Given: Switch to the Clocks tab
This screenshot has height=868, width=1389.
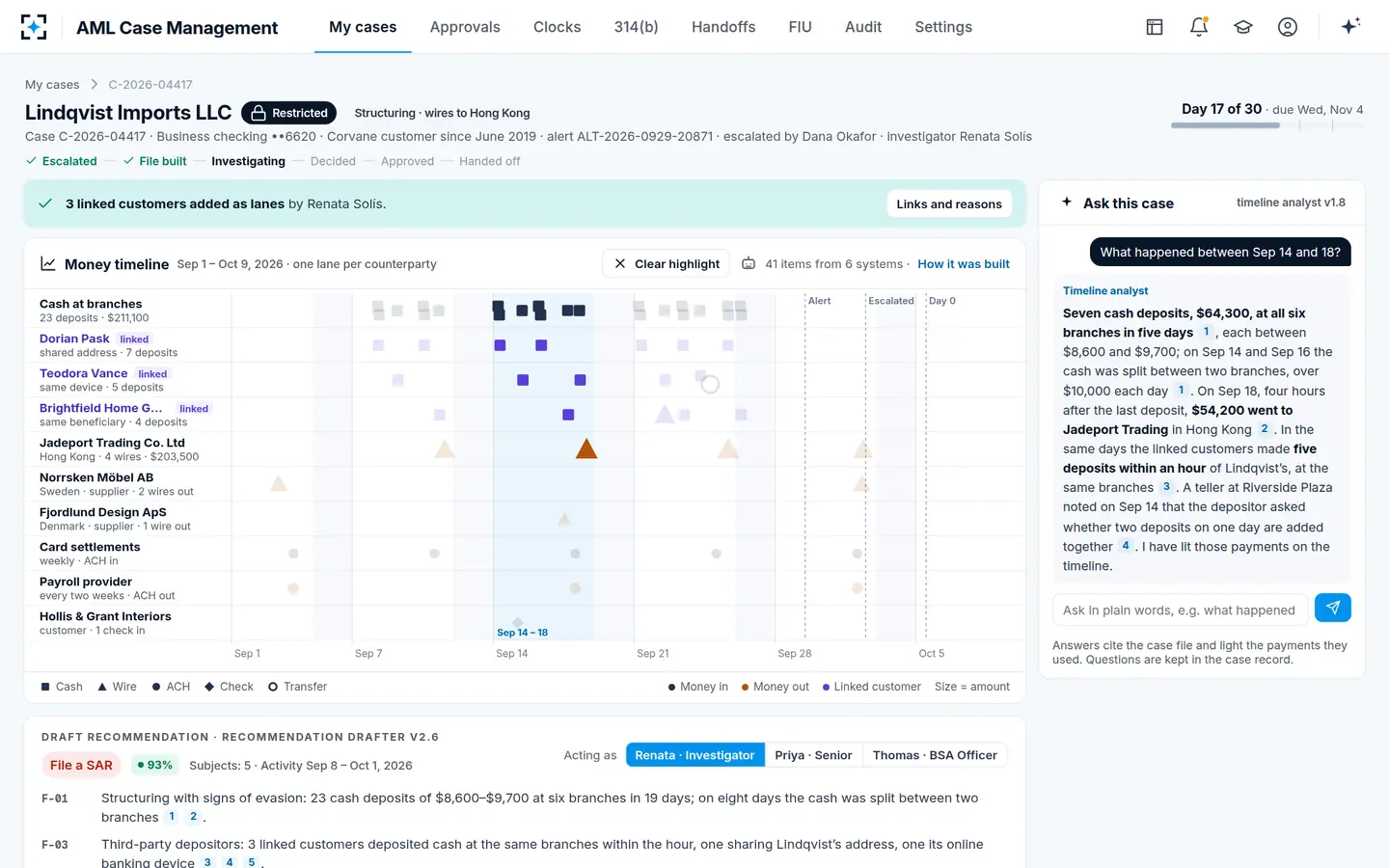Looking at the screenshot, I should coord(558,27).
